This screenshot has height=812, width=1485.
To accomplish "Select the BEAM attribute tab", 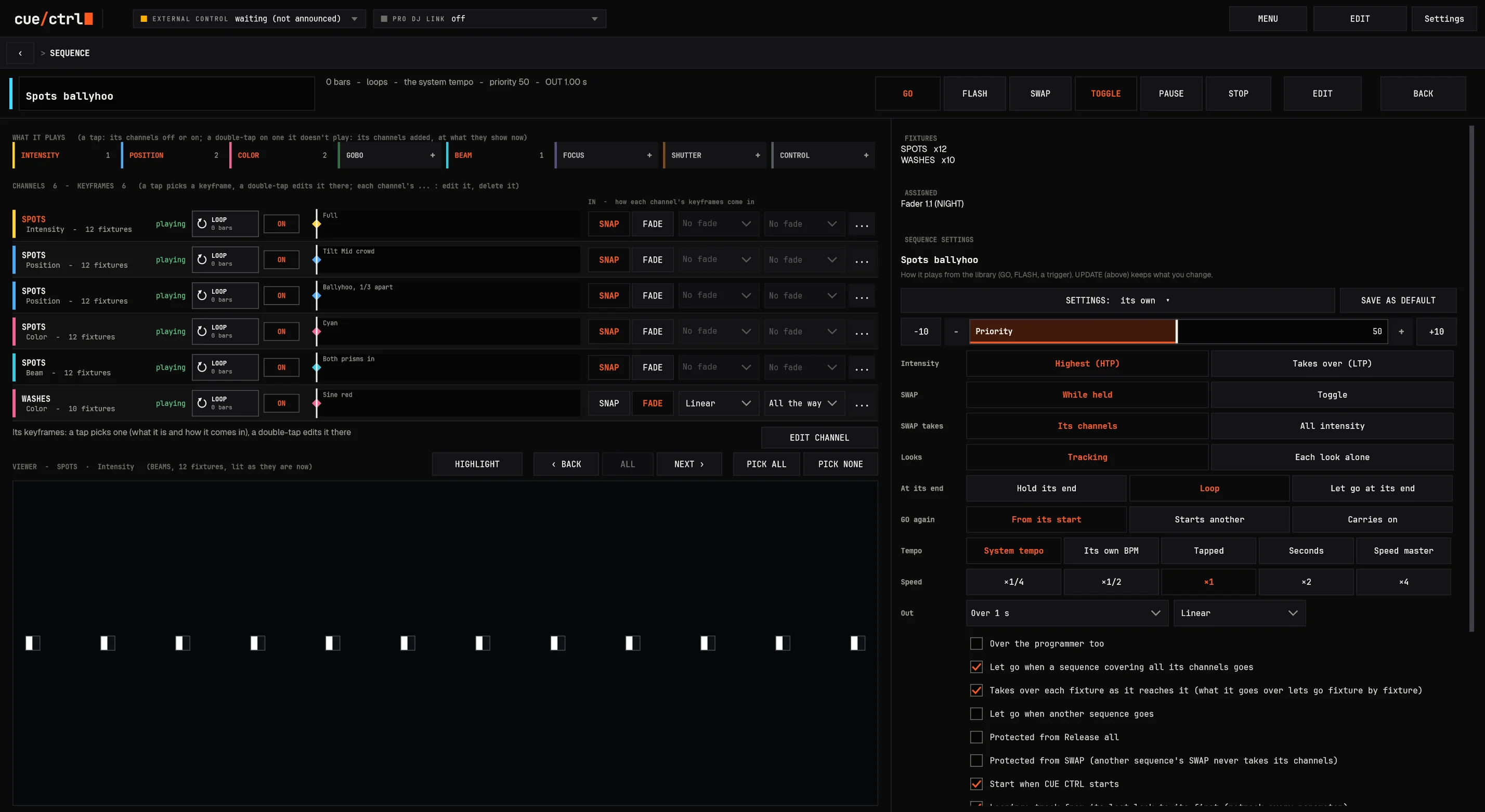I will (x=497, y=155).
